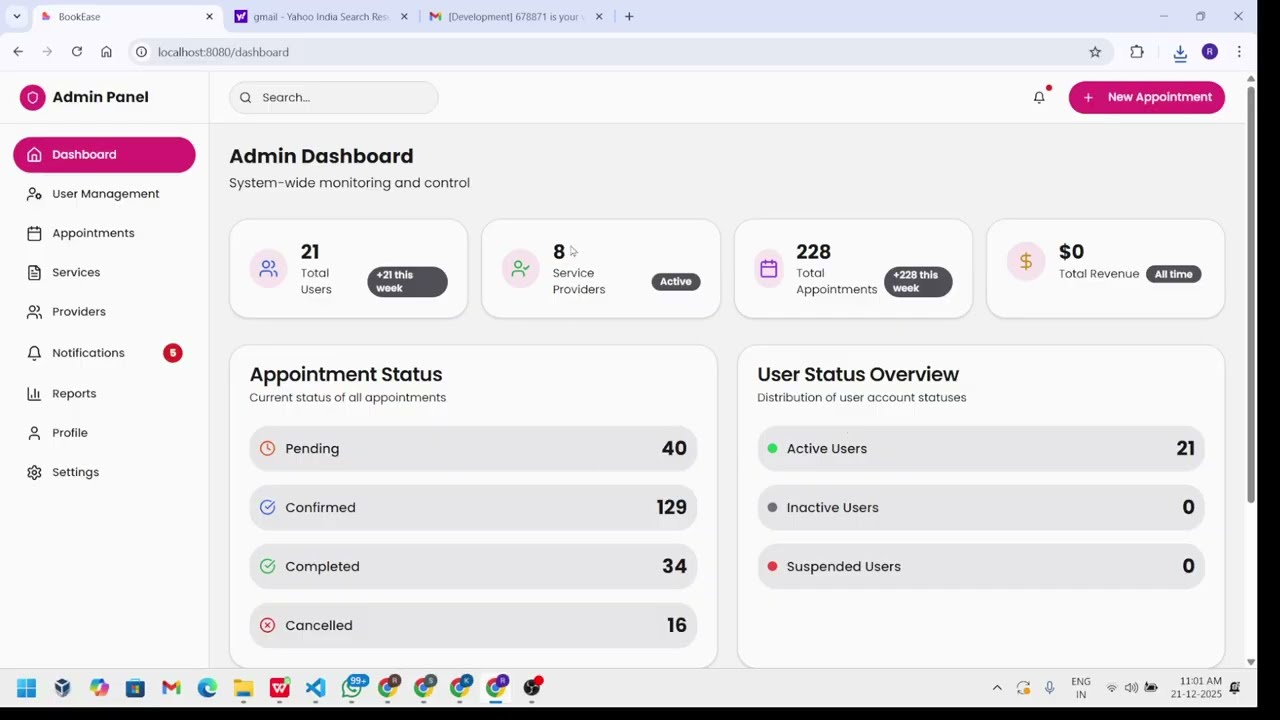Image resolution: width=1280 pixels, height=720 pixels.
Task: Open Providers from the sidebar
Action: pyautogui.click(x=104, y=312)
